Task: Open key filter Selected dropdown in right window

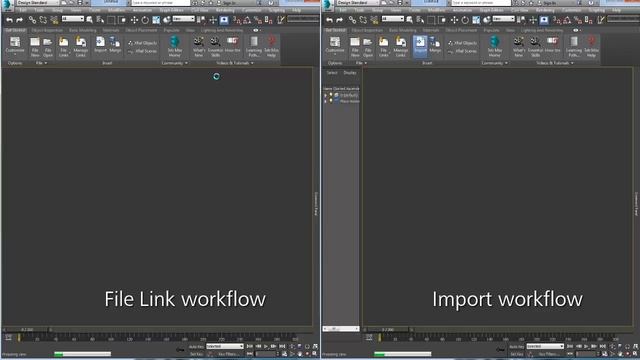Action: click(545, 346)
